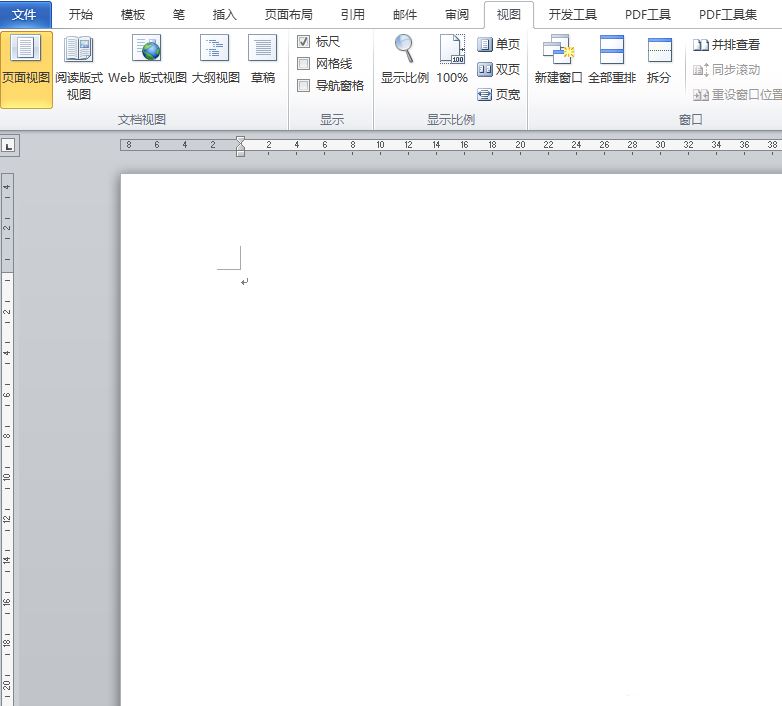This screenshot has height=706, width=782.
Task: Click the 单页 (One Page) button
Action: [x=499, y=45]
